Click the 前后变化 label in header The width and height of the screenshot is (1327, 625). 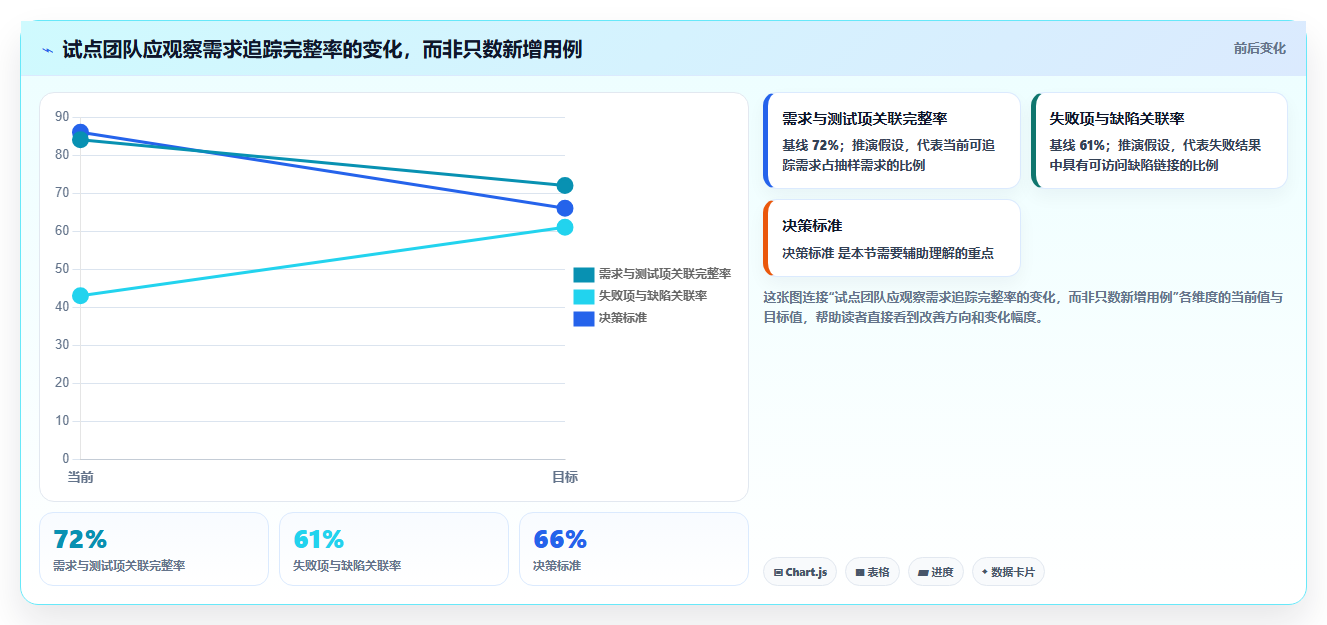1259,49
